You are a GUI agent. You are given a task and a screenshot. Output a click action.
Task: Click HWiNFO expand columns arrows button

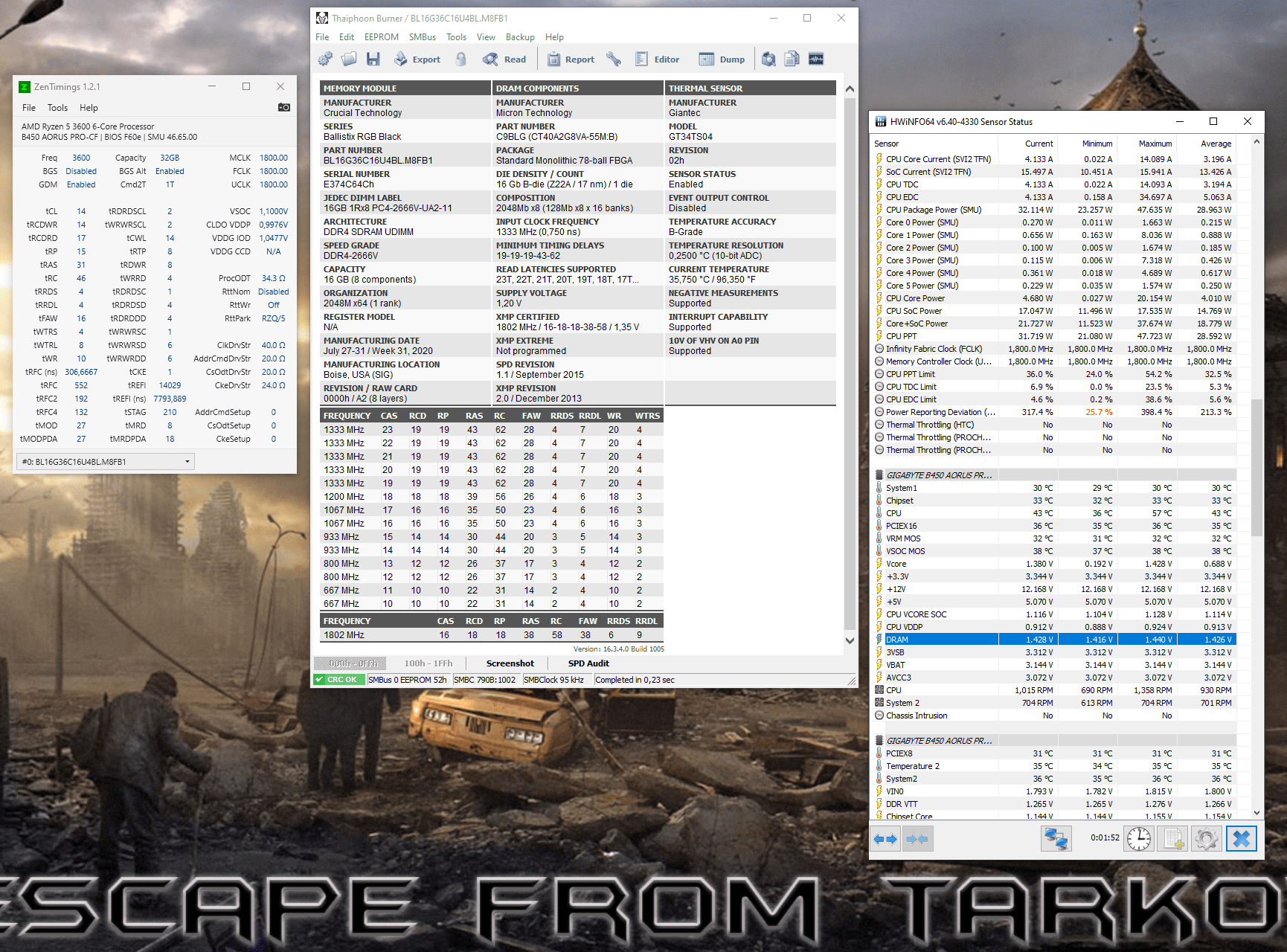[x=885, y=839]
